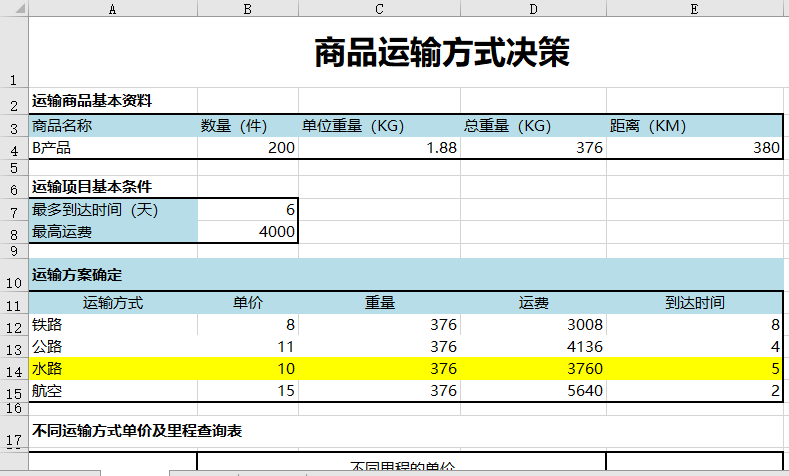Select the 最高运费 value 4000 cell

247,232
